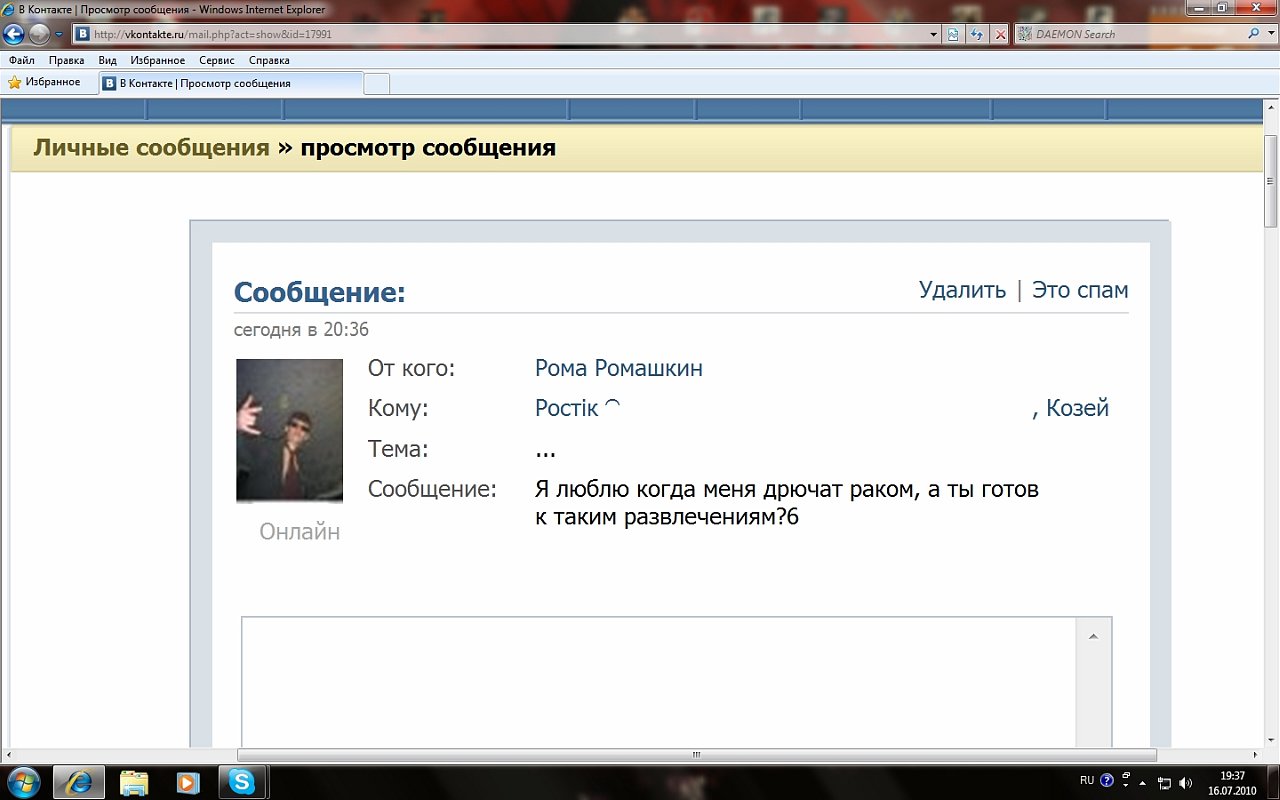Open Windows Explorer folder in taskbar
This screenshot has height=800, width=1280.
(x=134, y=781)
